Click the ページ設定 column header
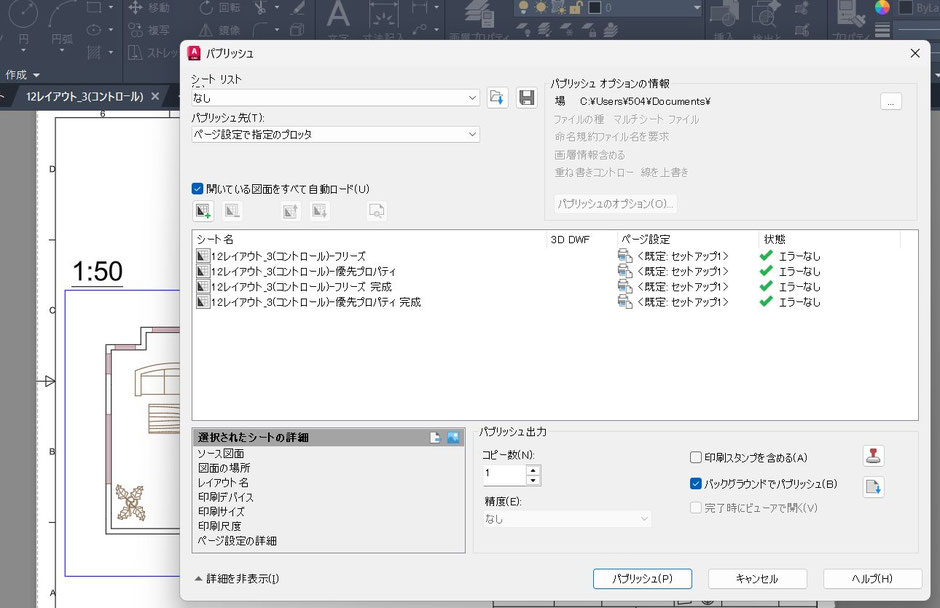940x608 pixels. [x=688, y=239]
